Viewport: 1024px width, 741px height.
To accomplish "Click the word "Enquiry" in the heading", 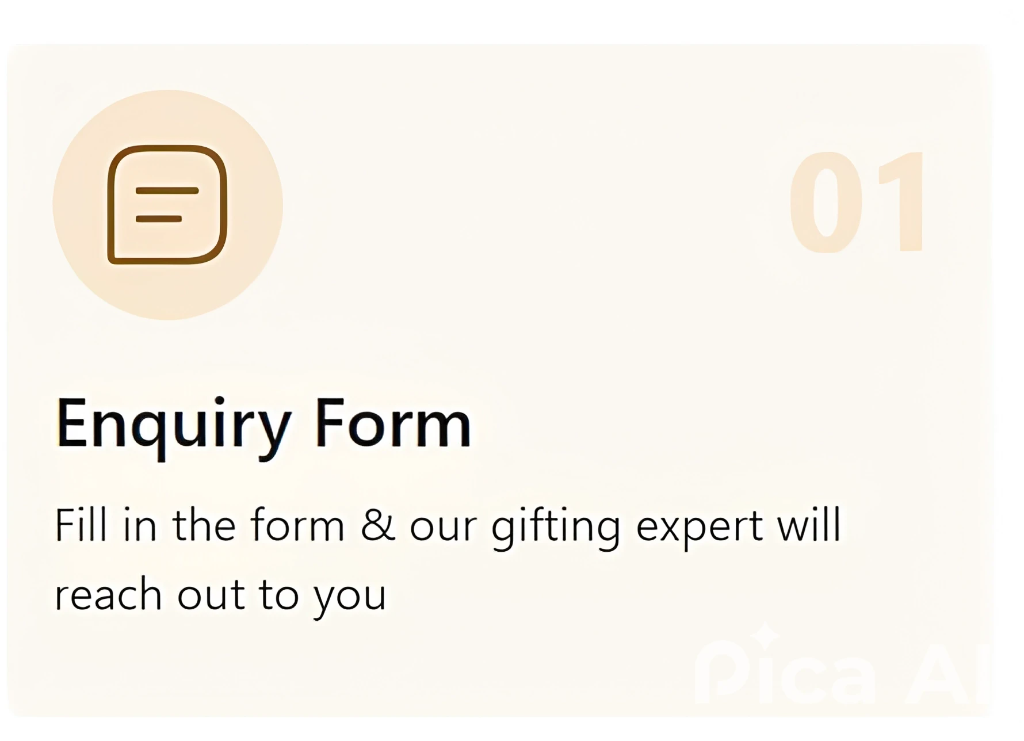I will pos(172,425).
